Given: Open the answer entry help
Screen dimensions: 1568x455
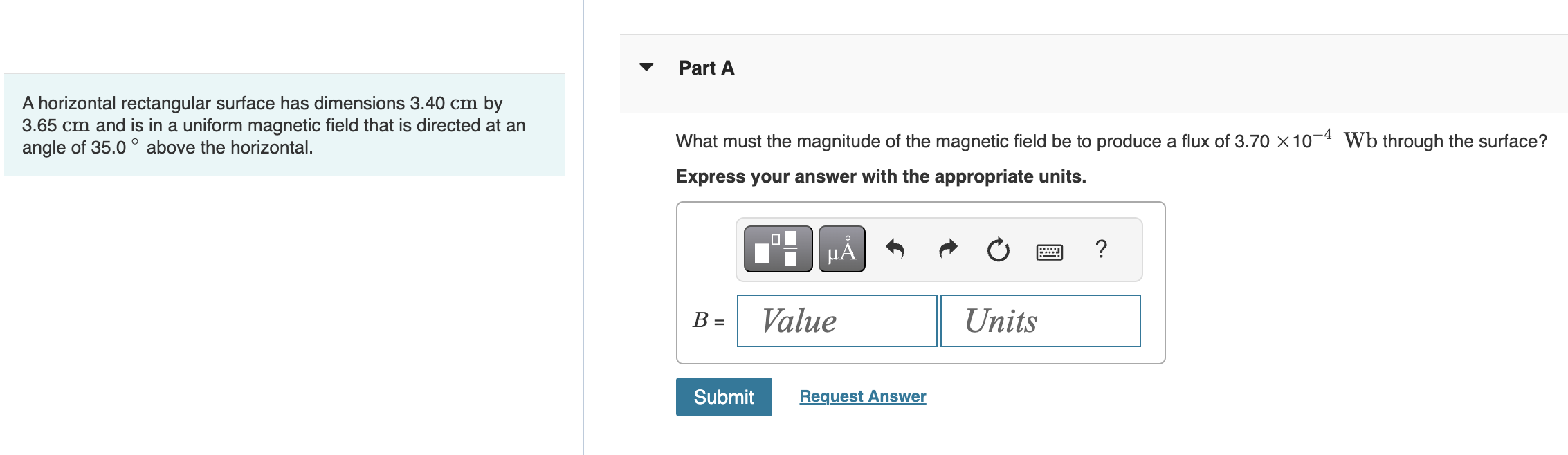Looking at the screenshot, I should (x=1100, y=250).
